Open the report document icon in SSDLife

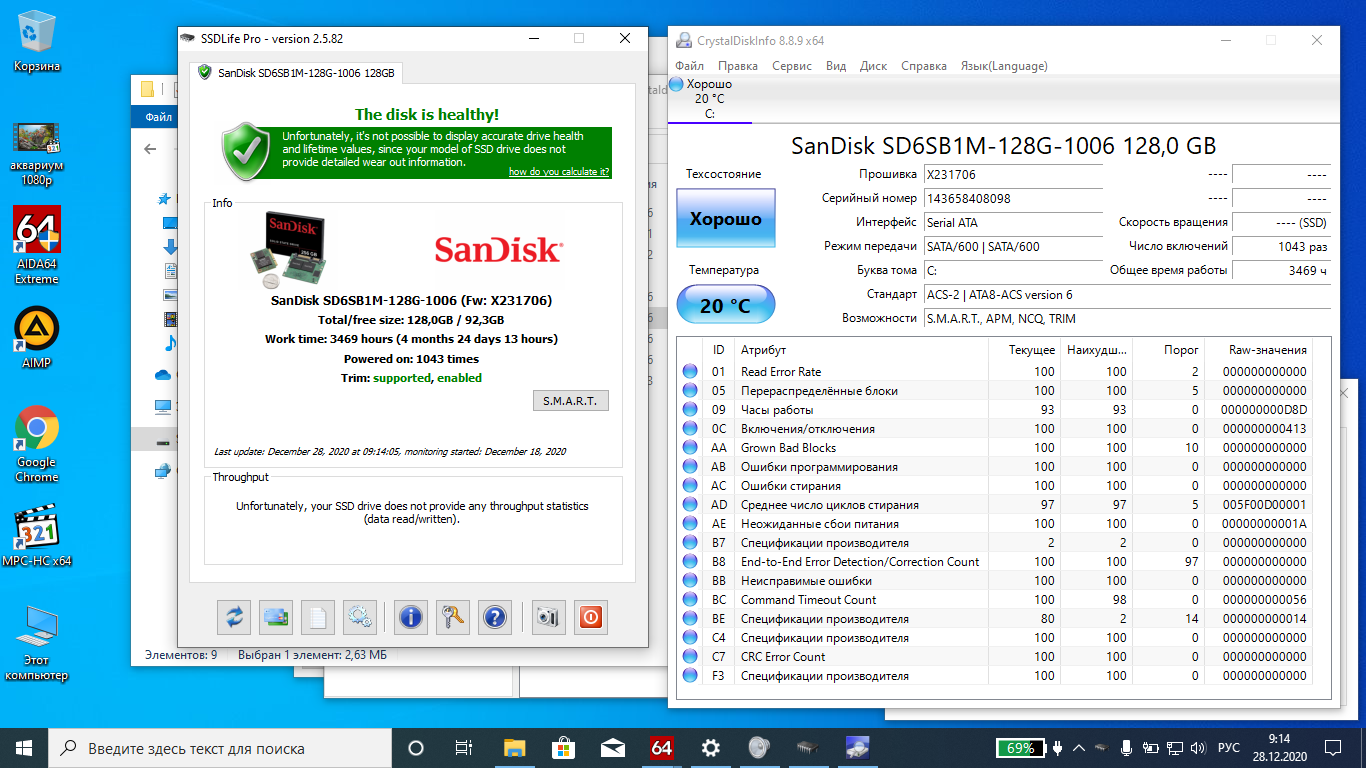pos(318,617)
